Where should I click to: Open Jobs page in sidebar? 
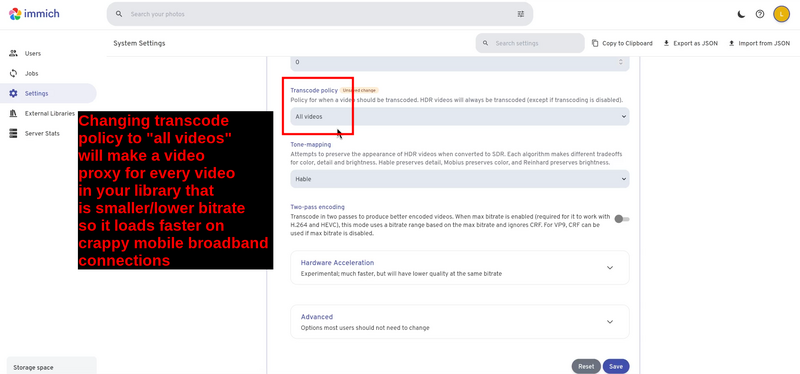pos(48,73)
